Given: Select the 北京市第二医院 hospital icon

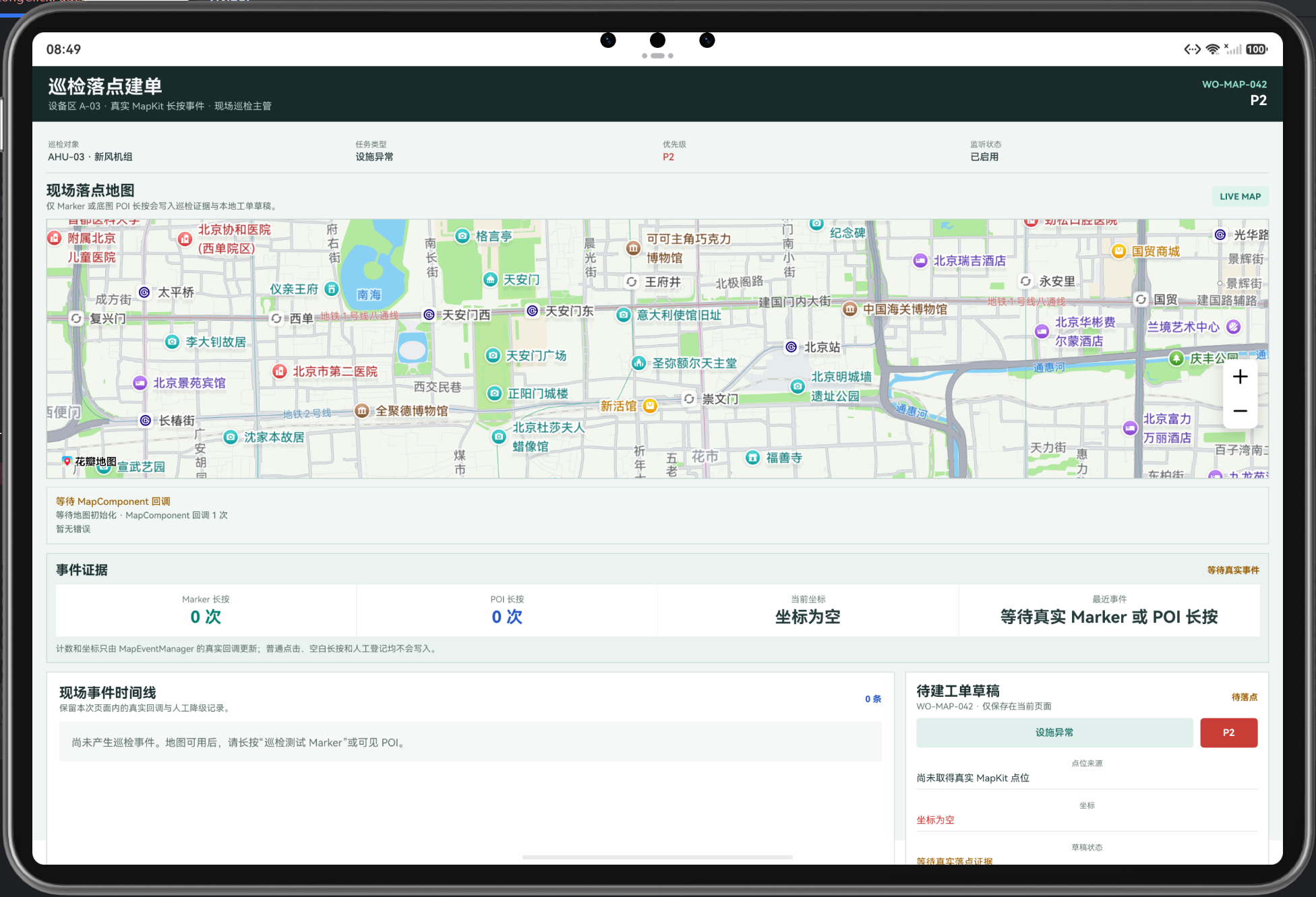Looking at the screenshot, I should [280, 371].
